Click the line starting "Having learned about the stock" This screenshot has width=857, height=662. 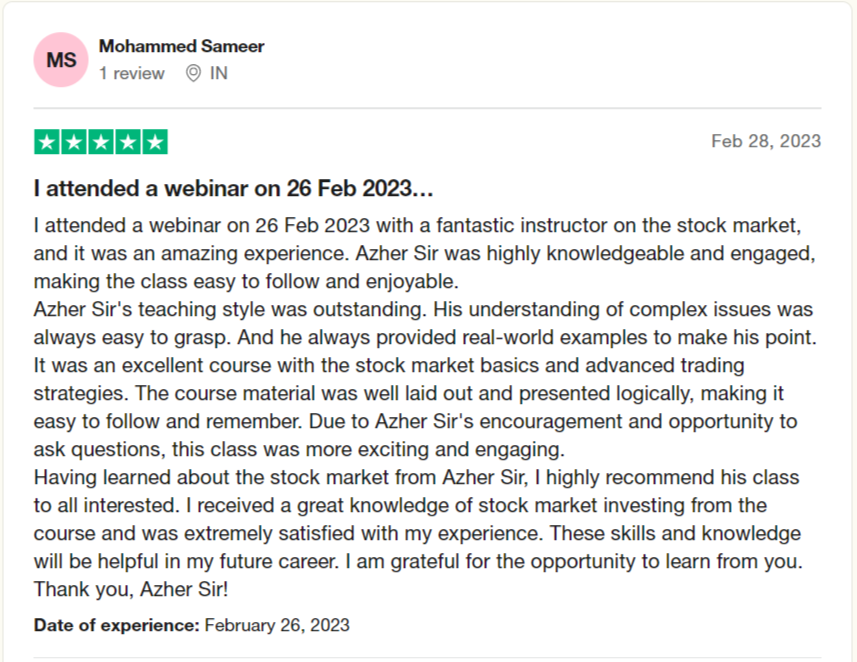coord(416,477)
